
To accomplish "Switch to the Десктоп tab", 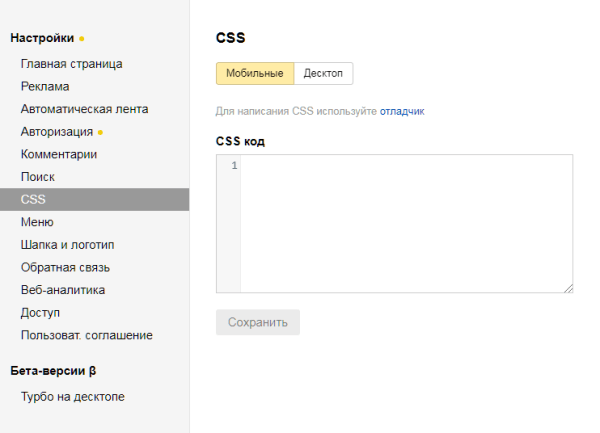I will pyautogui.click(x=324, y=74).
